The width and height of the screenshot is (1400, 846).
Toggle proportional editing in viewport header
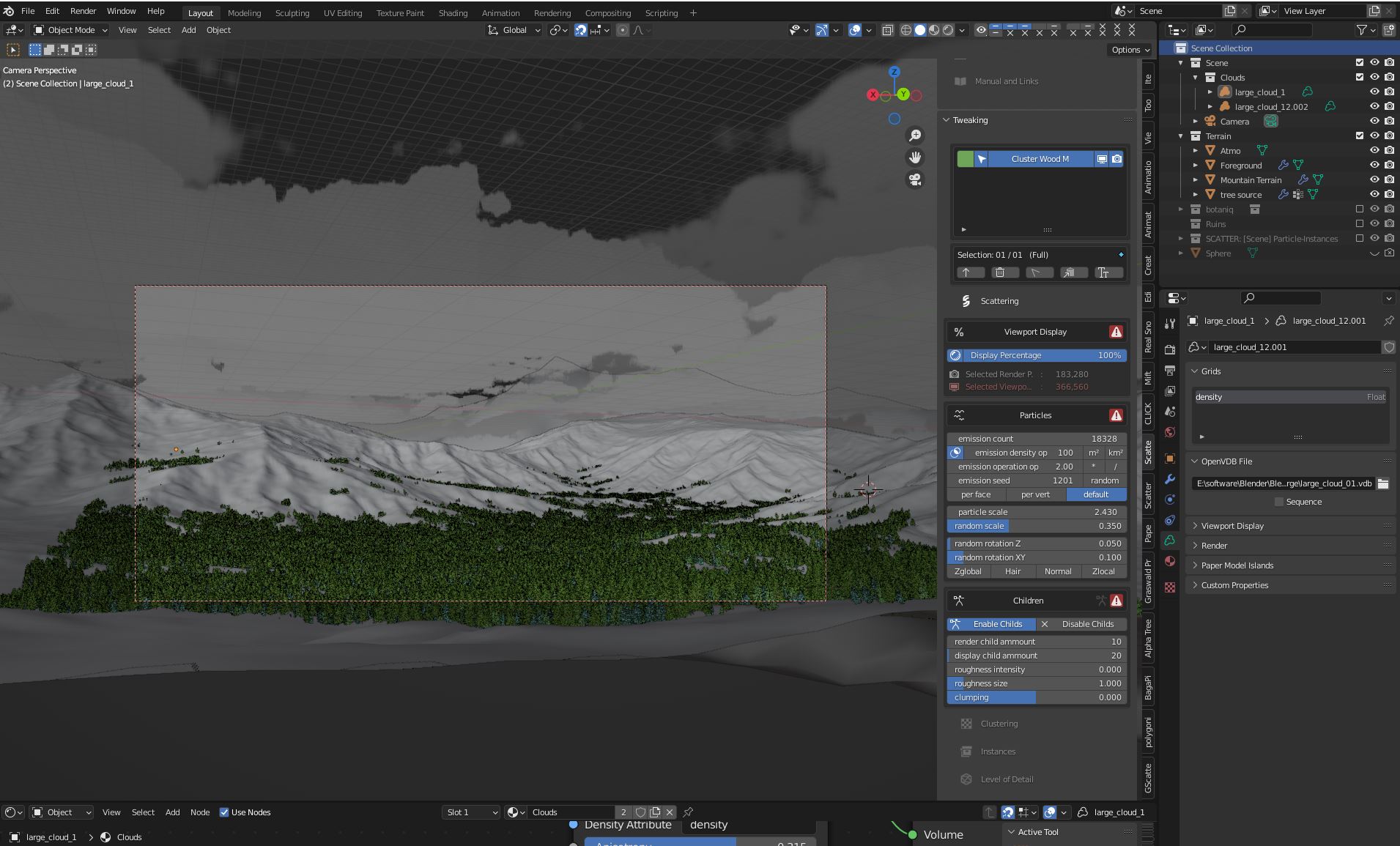[622, 30]
